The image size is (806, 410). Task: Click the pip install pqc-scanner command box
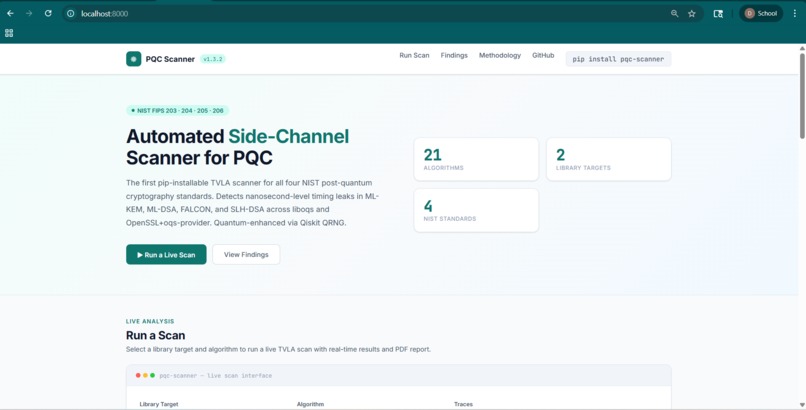point(618,59)
